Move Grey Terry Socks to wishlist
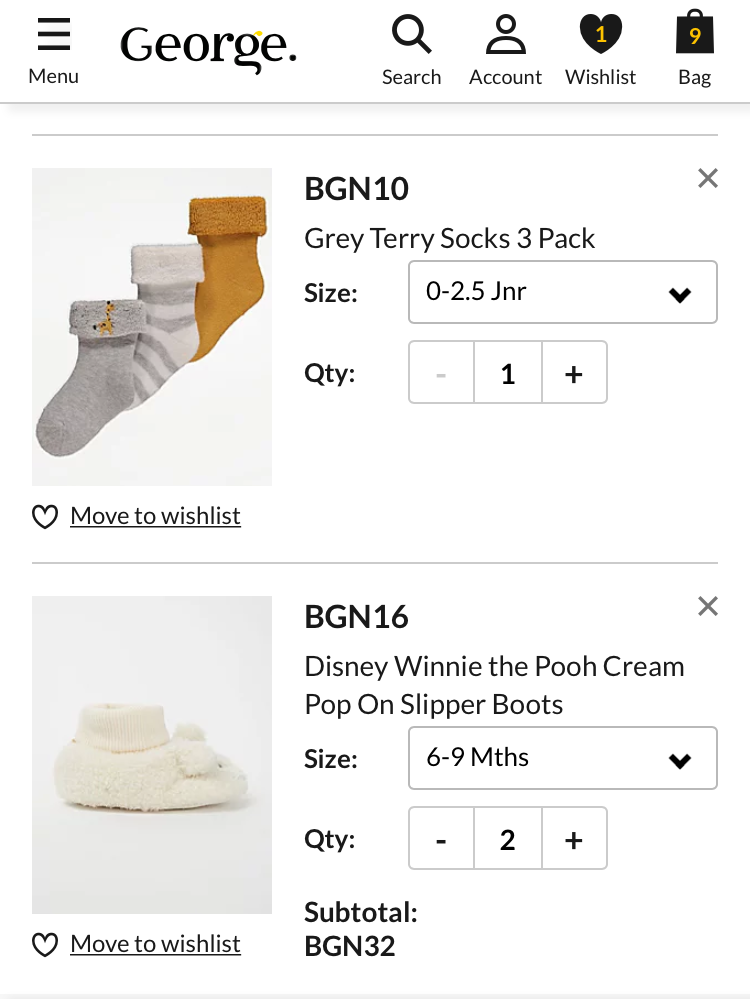This screenshot has width=750, height=999. pyautogui.click(x=155, y=516)
